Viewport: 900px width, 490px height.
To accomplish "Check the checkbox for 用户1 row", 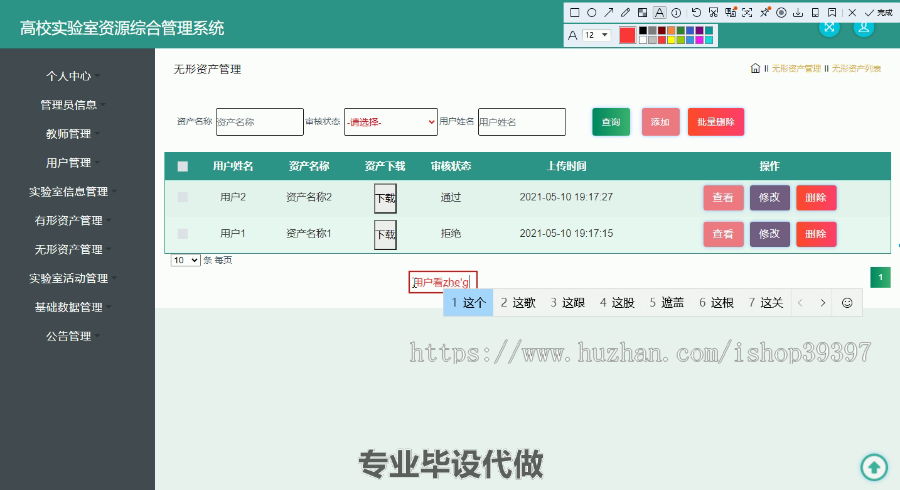I will 183,234.
